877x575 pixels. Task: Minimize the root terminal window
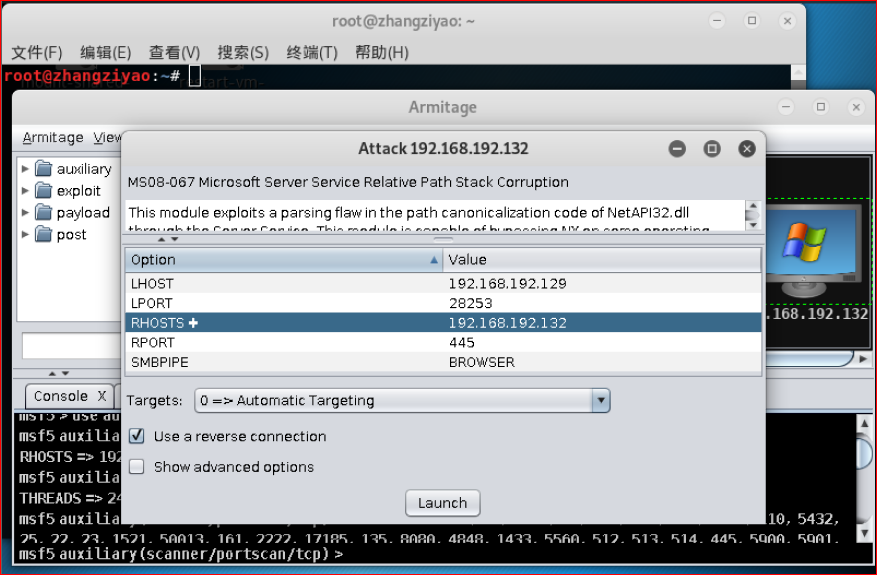pos(717,21)
